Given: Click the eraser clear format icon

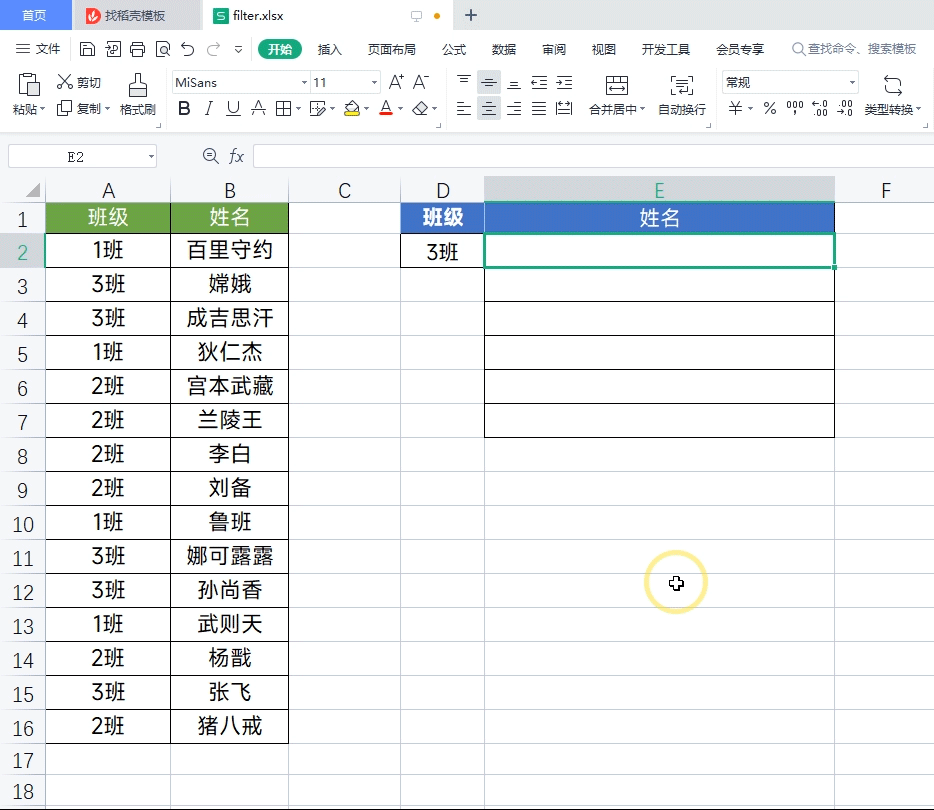Looking at the screenshot, I should (421, 108).
